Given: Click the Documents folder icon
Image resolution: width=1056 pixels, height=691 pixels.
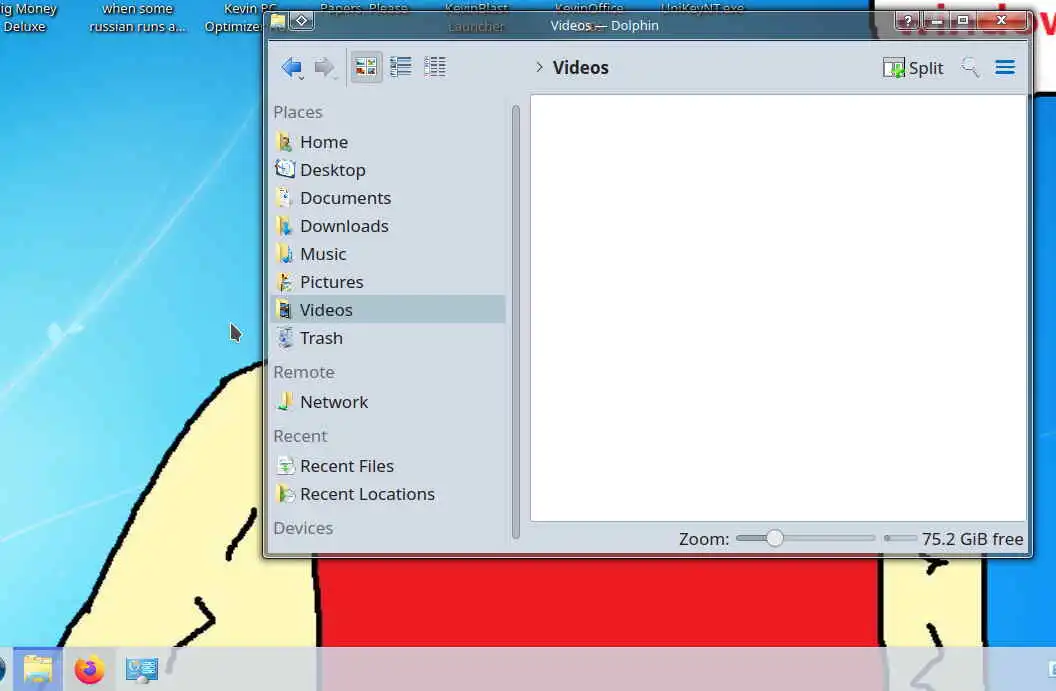Looking at the screenshot, I should tap(285, 197).
